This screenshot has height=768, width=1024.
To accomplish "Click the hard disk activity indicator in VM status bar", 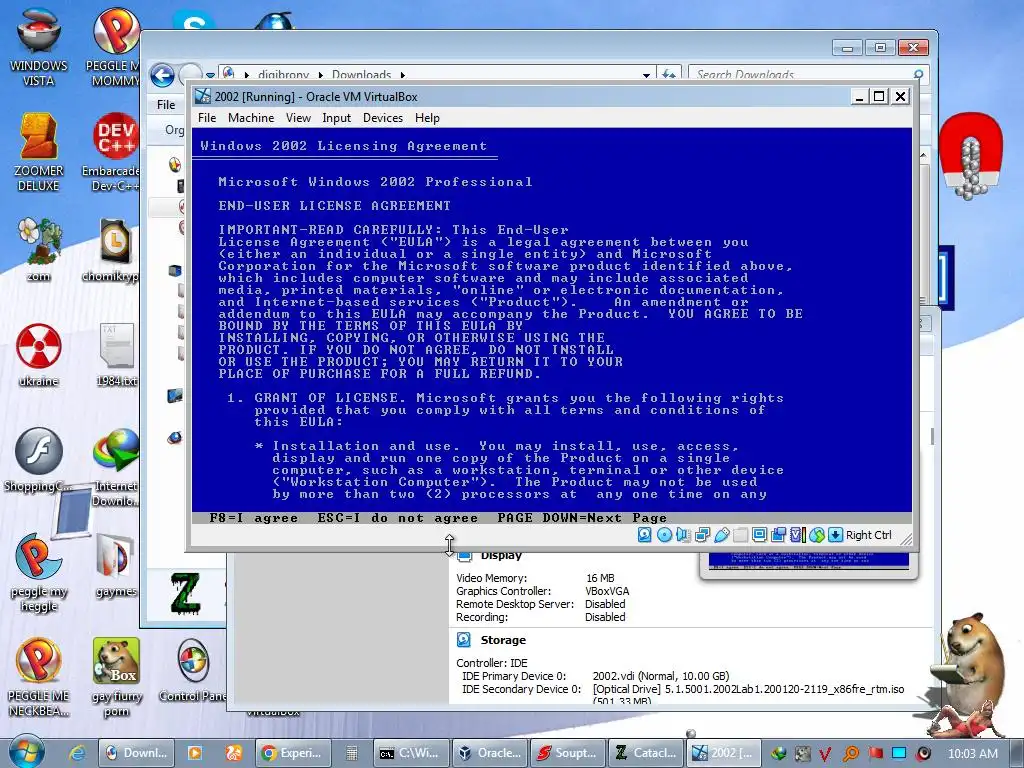I will click(644, 535).
